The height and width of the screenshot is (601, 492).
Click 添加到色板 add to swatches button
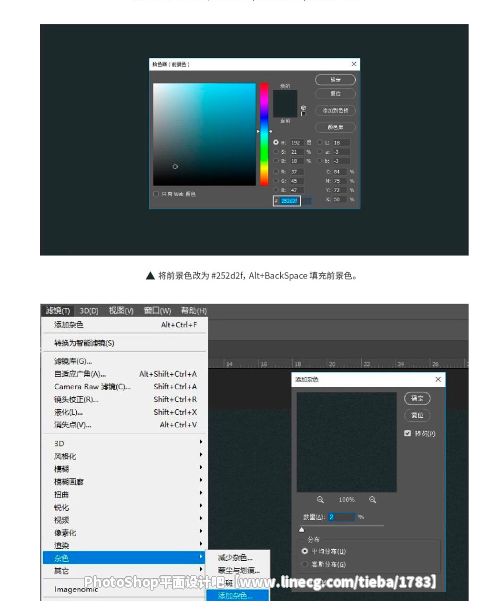coord(335,110)
